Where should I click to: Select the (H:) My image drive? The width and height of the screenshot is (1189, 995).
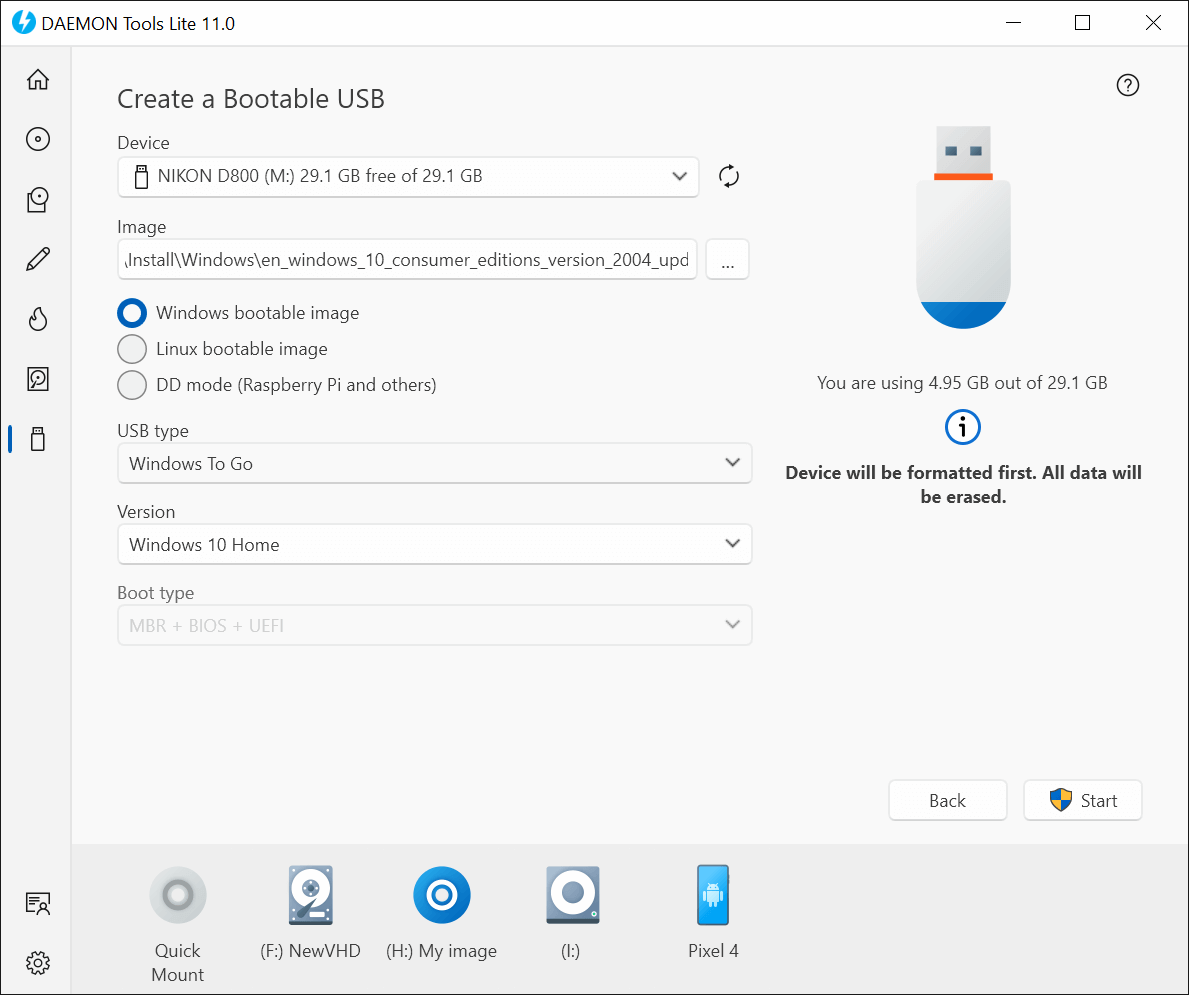click(441, 895)
